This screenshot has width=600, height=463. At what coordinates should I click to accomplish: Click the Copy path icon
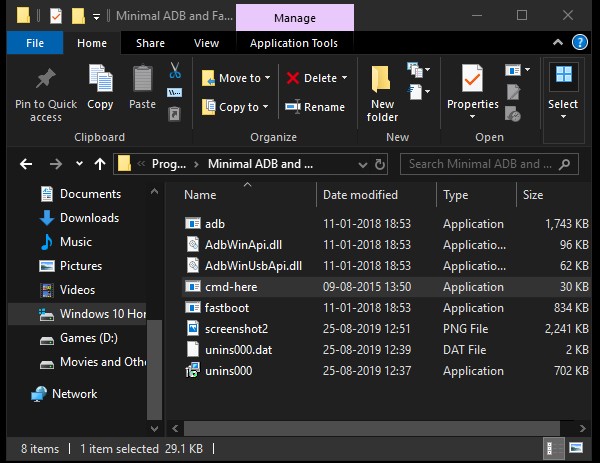174,93
